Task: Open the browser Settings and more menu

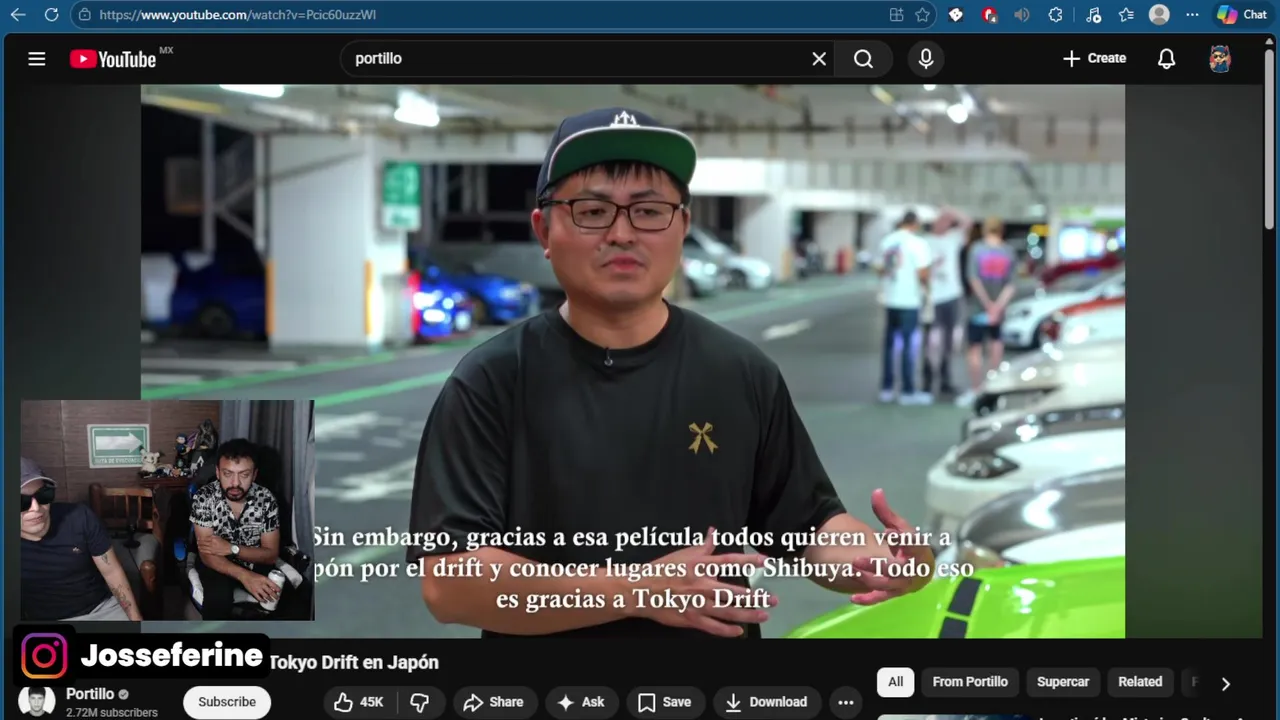Action: 1191,15
